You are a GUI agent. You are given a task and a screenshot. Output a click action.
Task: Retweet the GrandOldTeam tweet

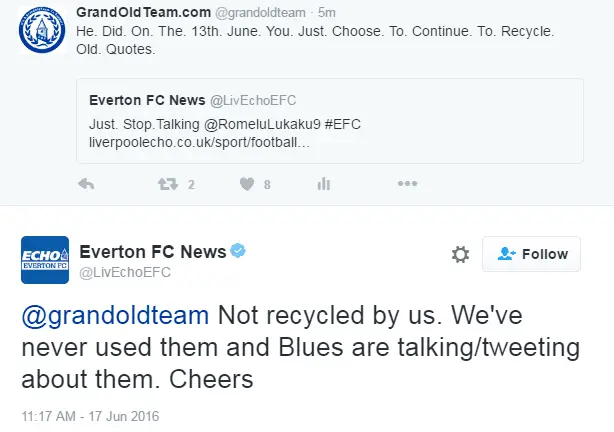pyautogui.click(x=165, y=184)
